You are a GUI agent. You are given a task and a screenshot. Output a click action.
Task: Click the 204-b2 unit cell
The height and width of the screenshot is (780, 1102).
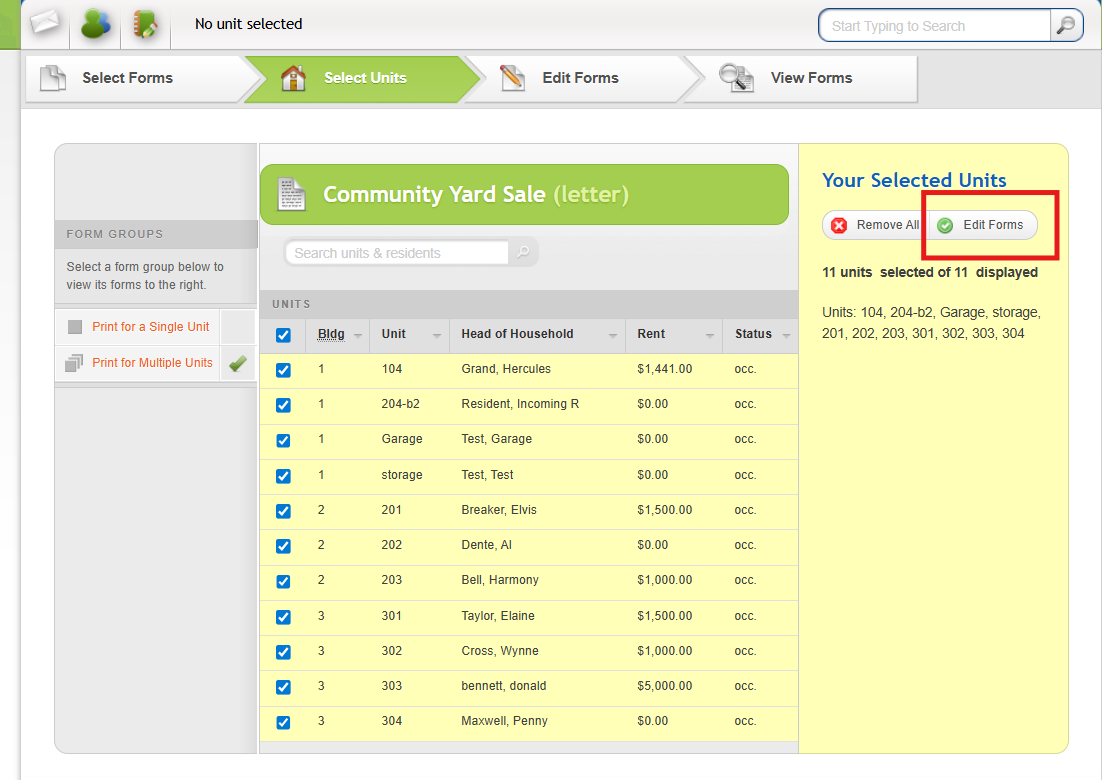401,404
